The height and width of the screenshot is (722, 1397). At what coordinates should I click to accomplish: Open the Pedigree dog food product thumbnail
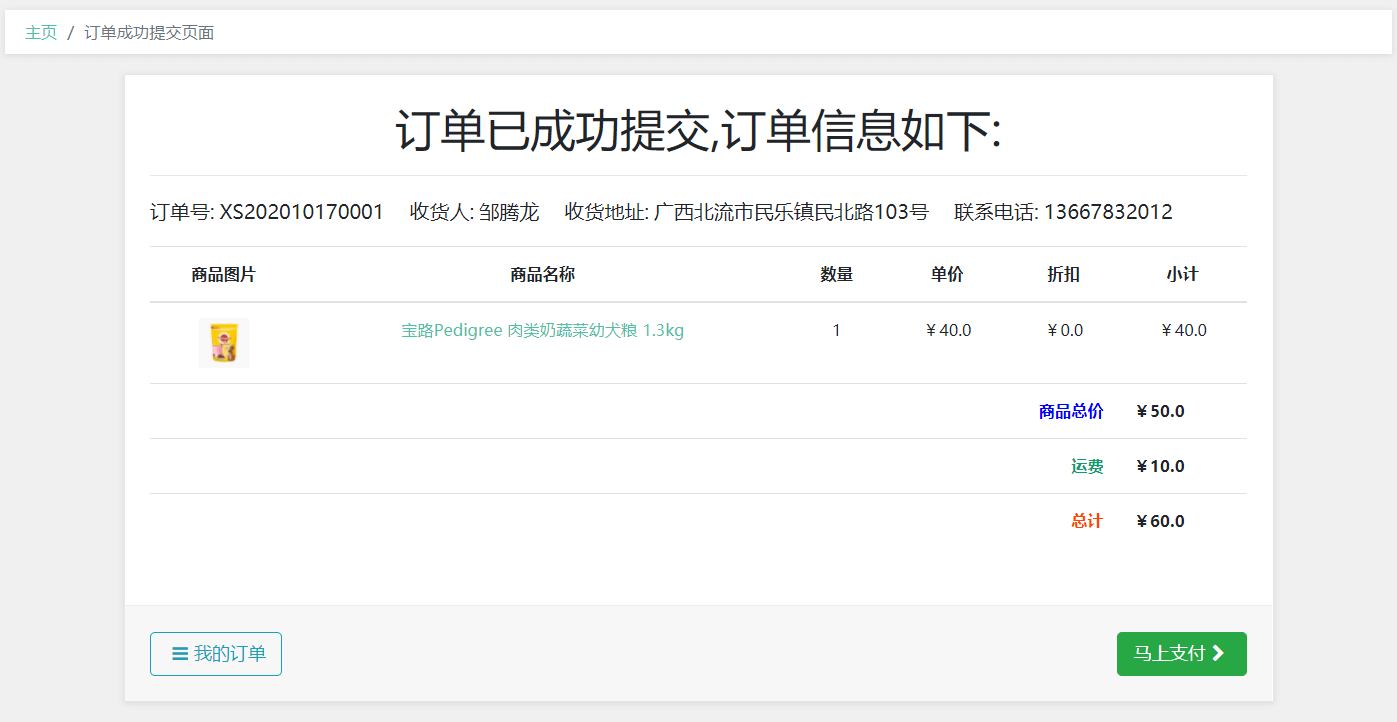(224, 343)
